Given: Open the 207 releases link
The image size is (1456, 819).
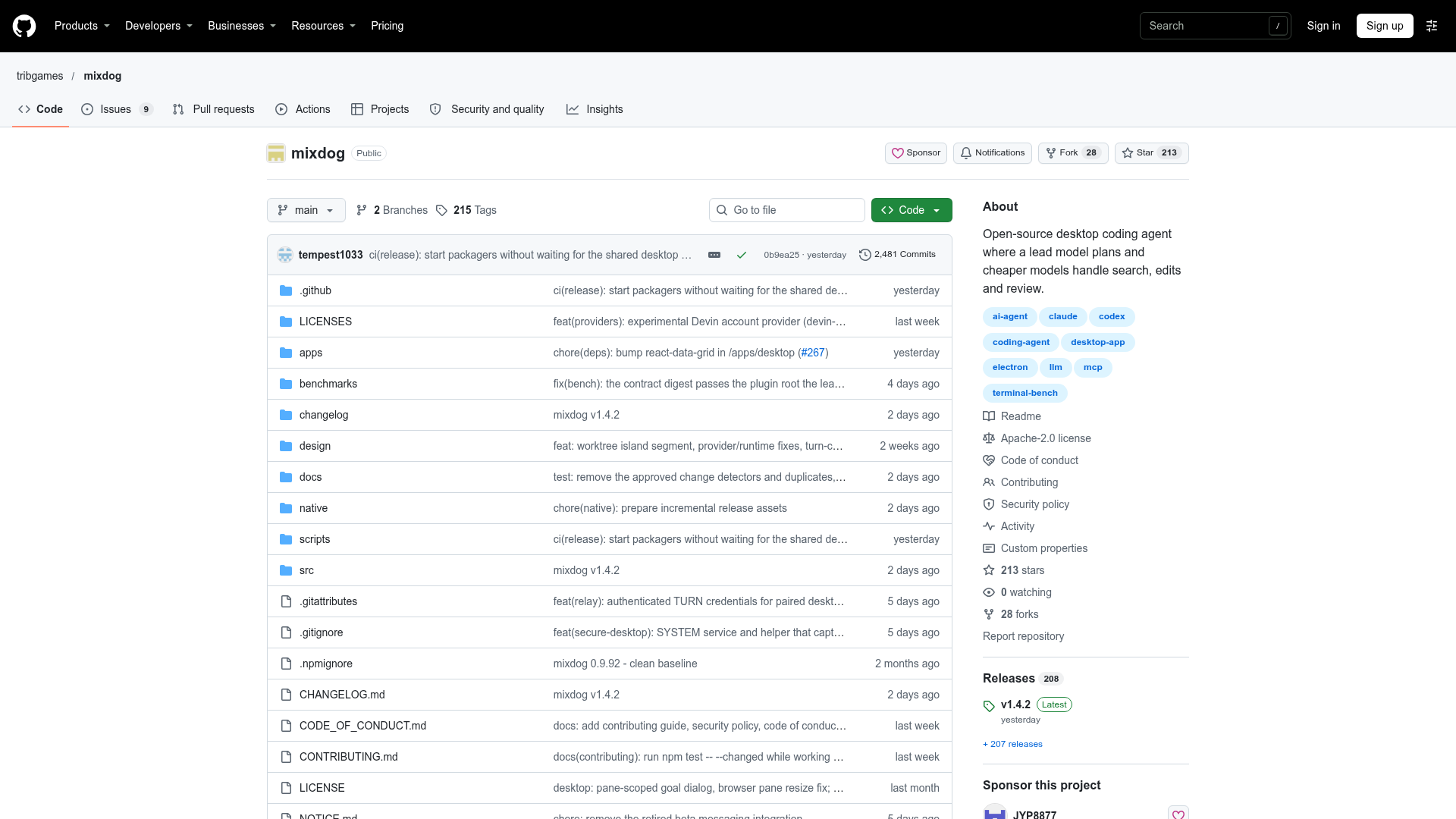Looking at the screenshot, I should [1012, 744].
